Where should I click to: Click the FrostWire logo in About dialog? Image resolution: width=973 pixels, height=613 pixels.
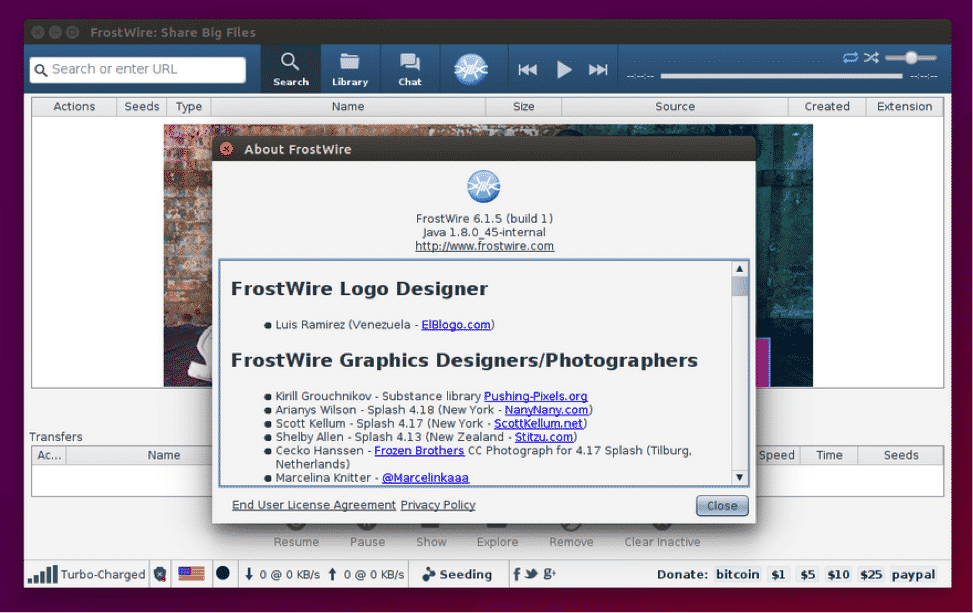click(x=483, y=186)
